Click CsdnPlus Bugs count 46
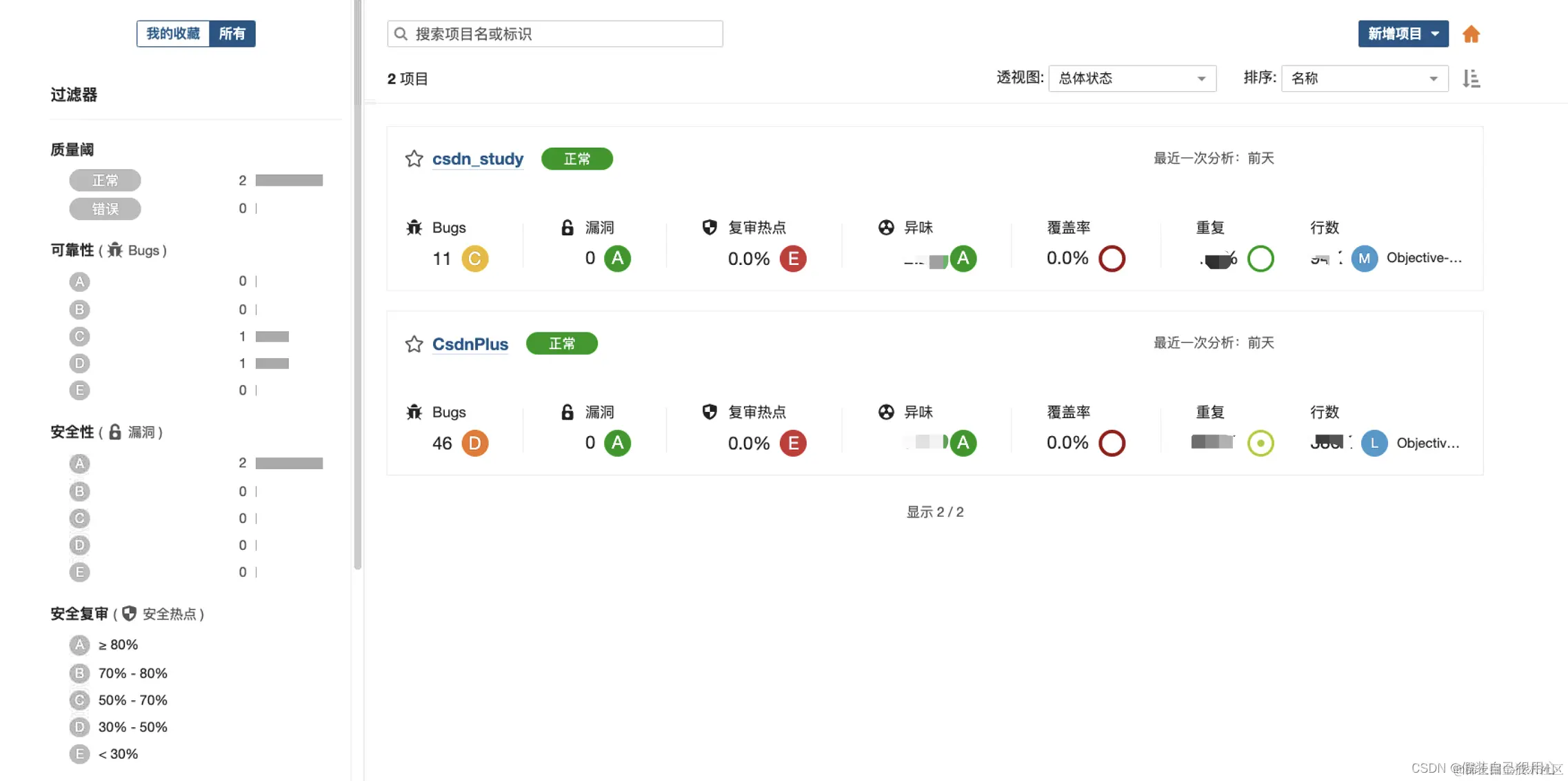This screenshot has height=781, width=1568. tap(442, 443)
